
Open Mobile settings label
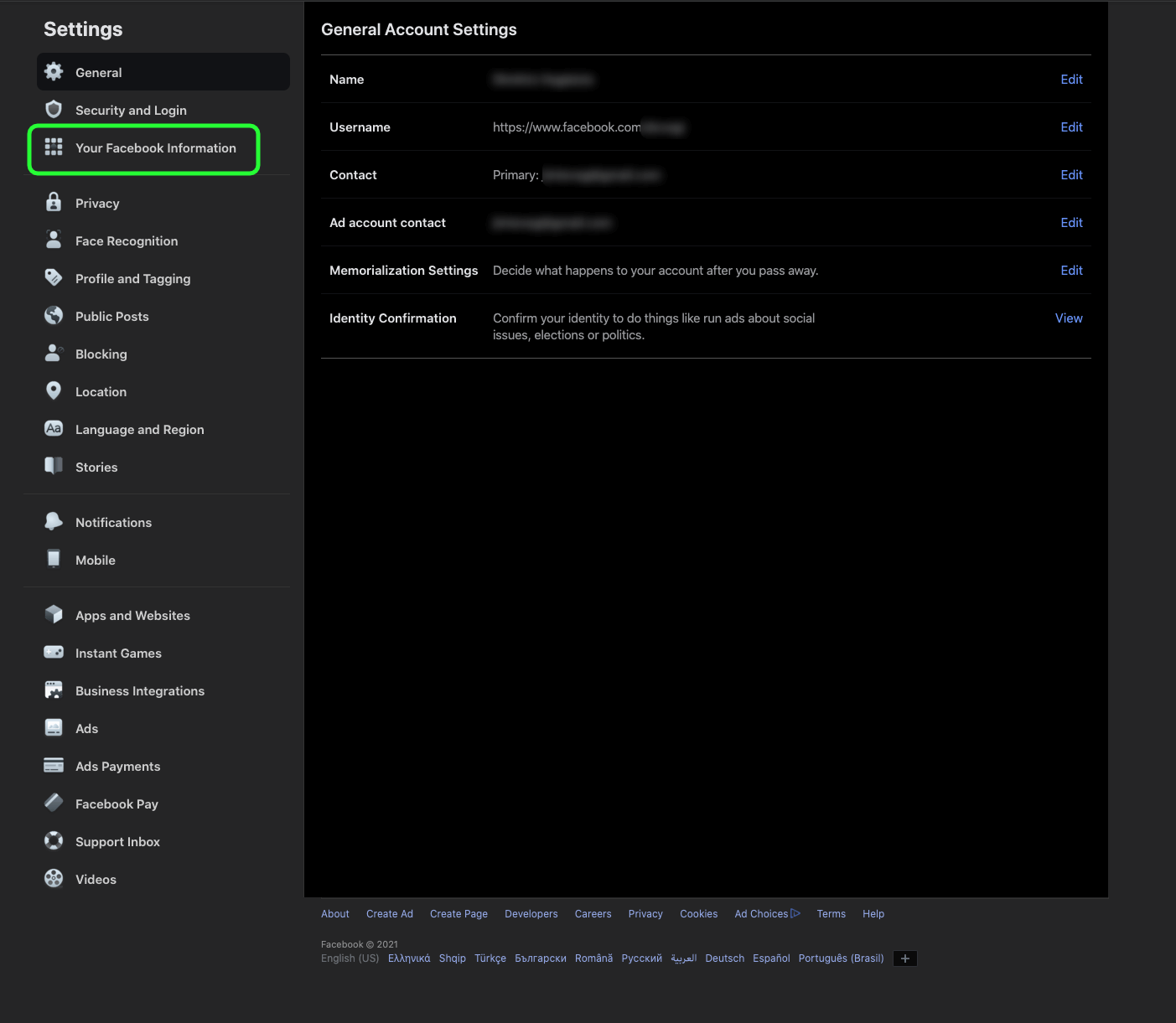point(96,561)
